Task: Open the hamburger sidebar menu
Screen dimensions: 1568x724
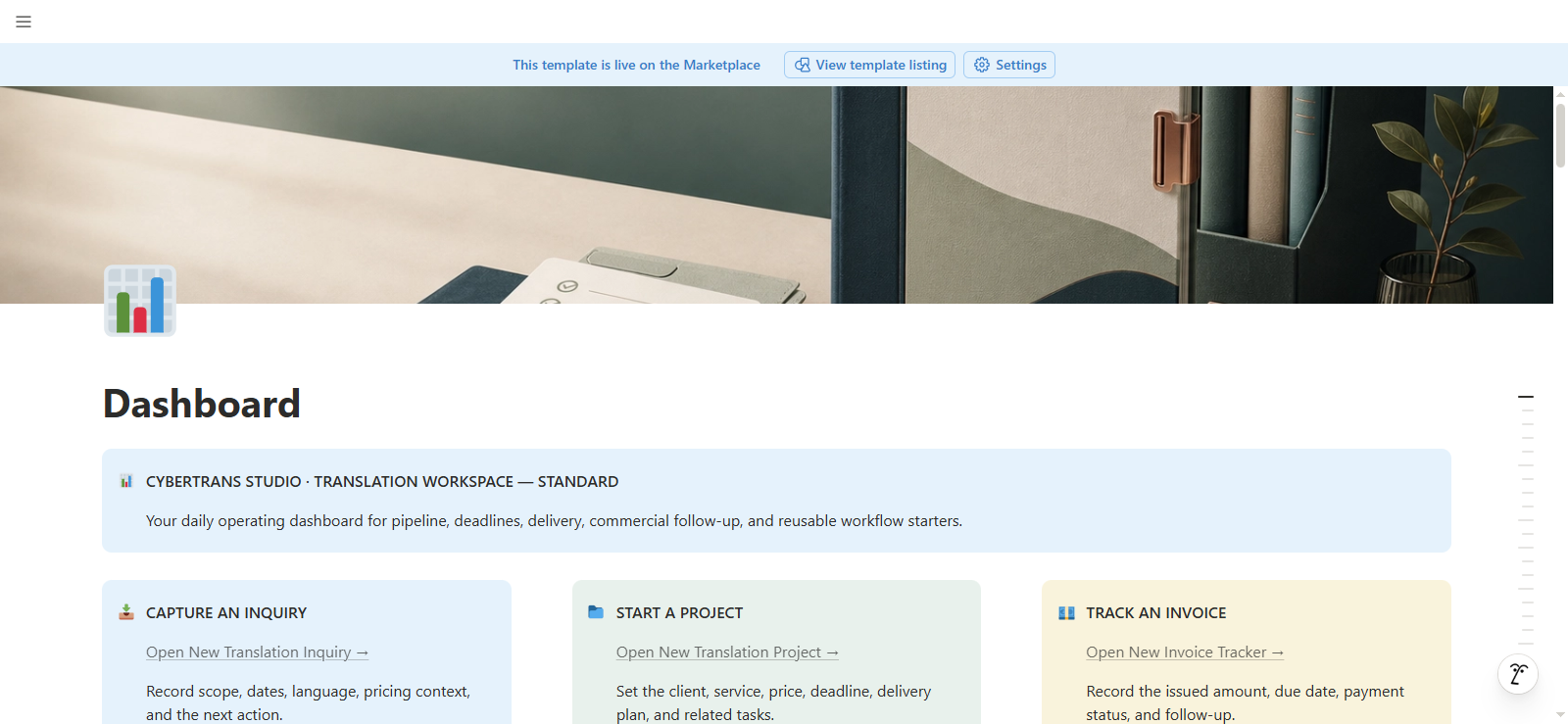Action: [24, 22]
